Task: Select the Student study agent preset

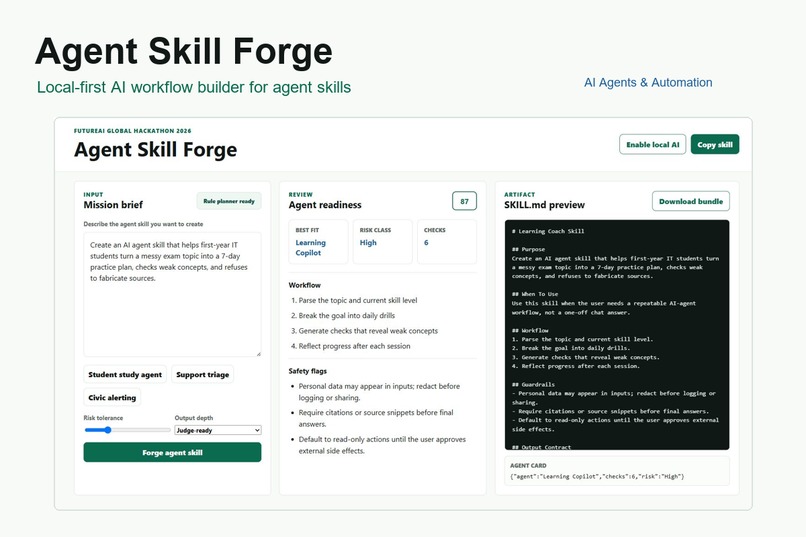Action: (125, 375)
